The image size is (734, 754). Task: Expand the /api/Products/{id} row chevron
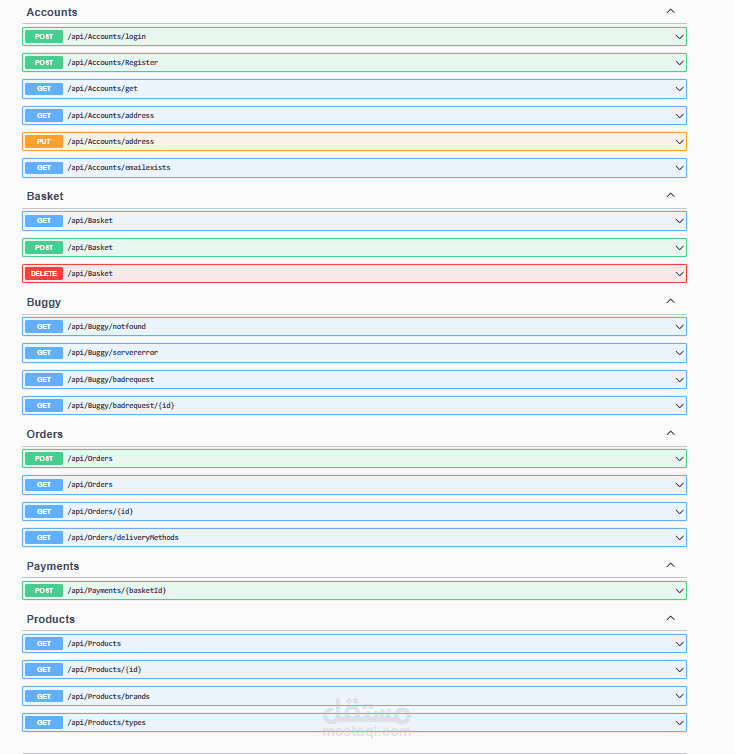tap(679, 669)
